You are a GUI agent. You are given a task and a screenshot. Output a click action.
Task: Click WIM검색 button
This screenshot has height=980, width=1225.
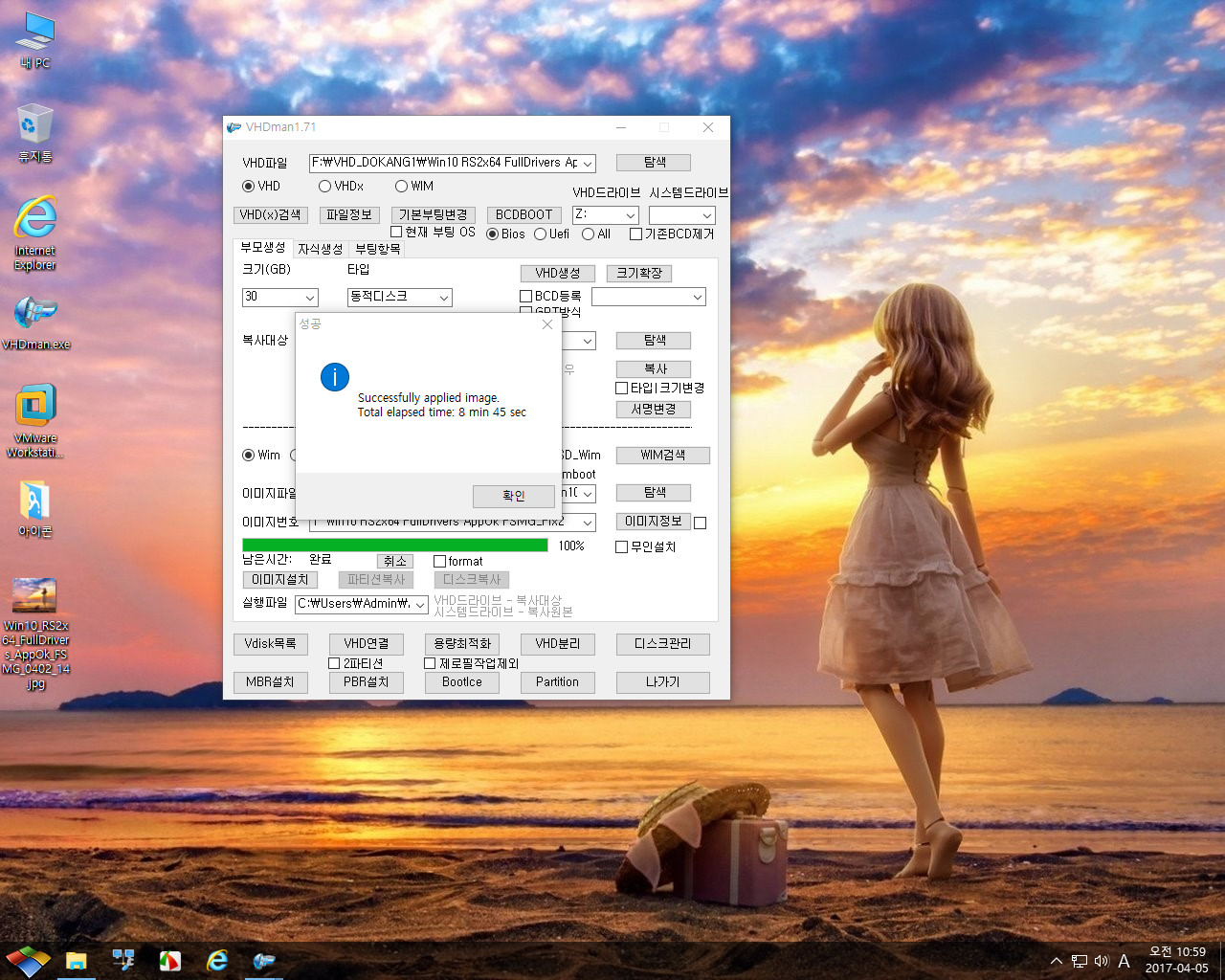pyautogui.click(x=662, y=456)
